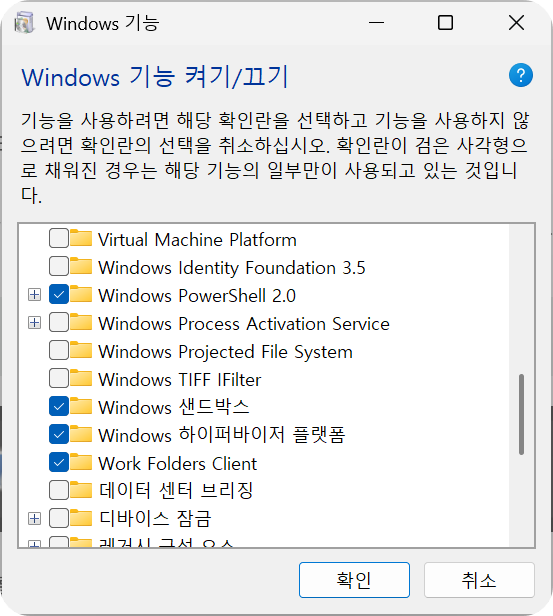Image resolution: width=553 pixels, height=616 pixels.
Task: Enable the 디바이스 잠금 checkbox
Action: pos(59,518)
